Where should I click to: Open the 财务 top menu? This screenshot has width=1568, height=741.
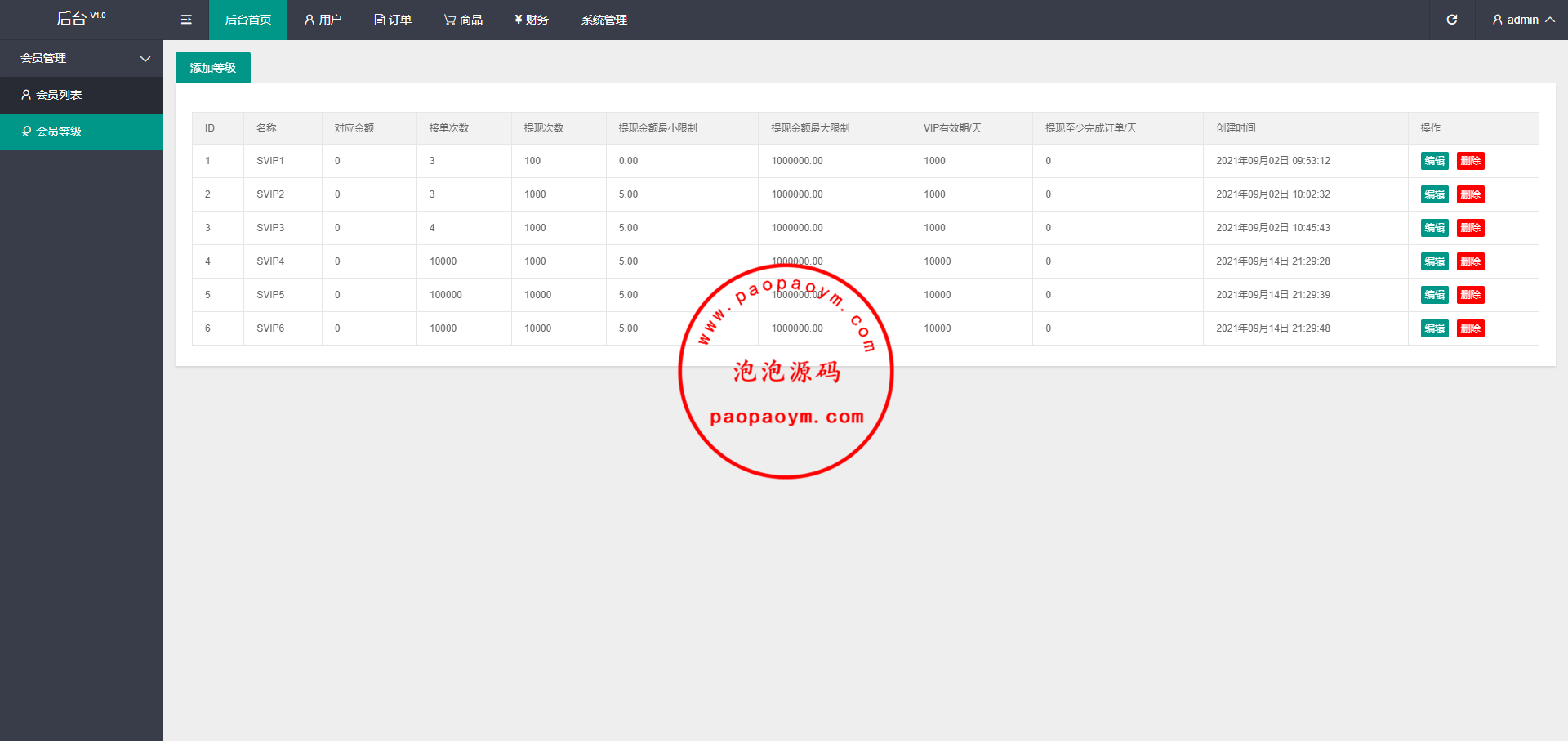pyautogui.click(x=532, y=20)
